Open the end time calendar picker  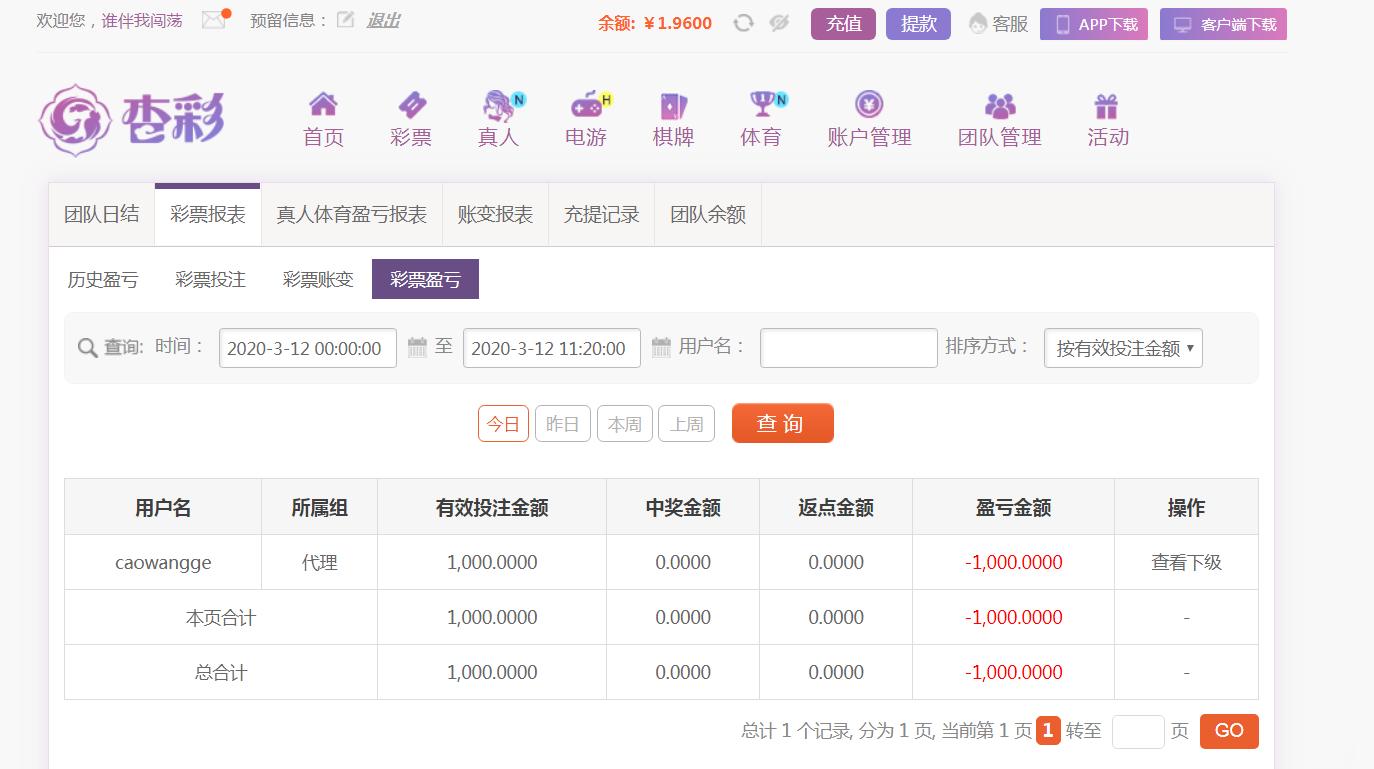click(x=661, y=348)
